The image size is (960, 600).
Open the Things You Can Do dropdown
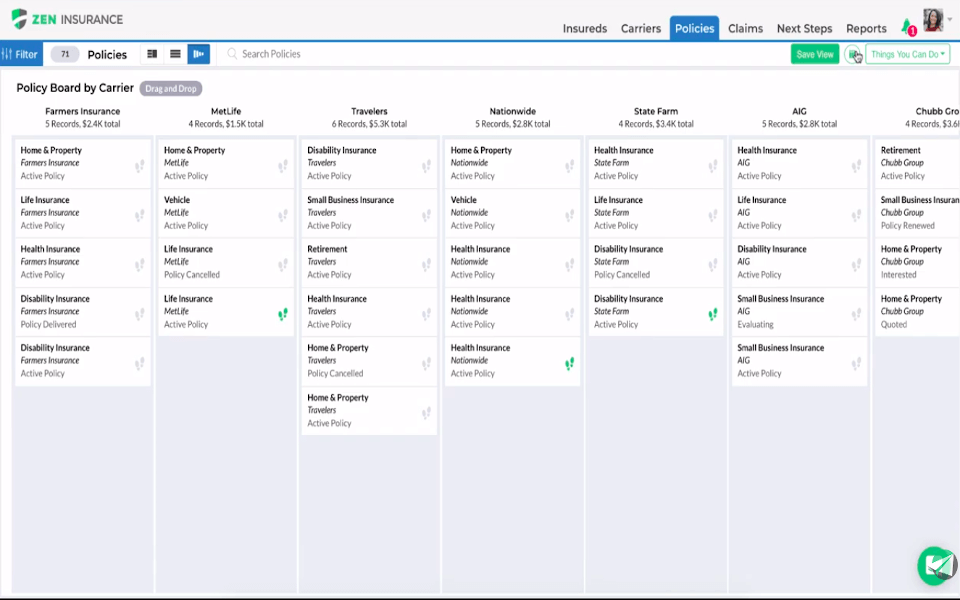pyautogui.click(x=907, y=54)
